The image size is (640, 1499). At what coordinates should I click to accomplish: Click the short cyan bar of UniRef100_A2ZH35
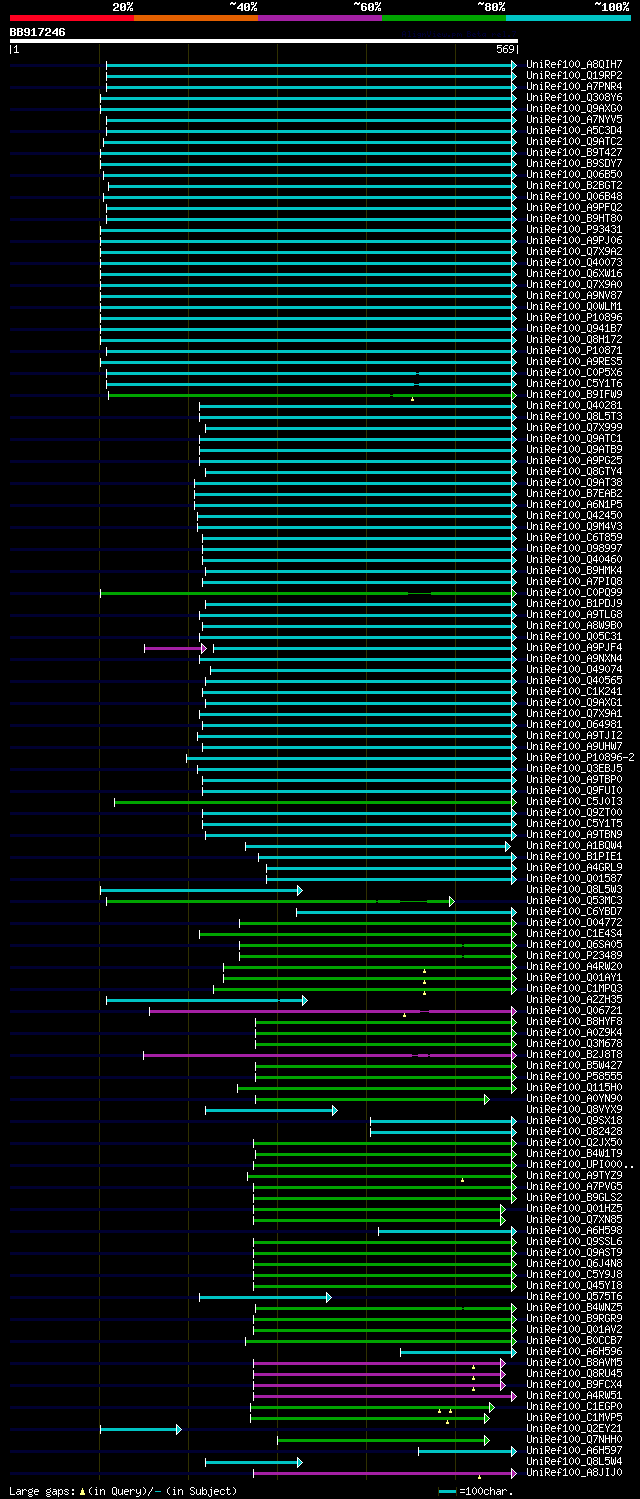pyautogui.click(x=207, y=1000)
